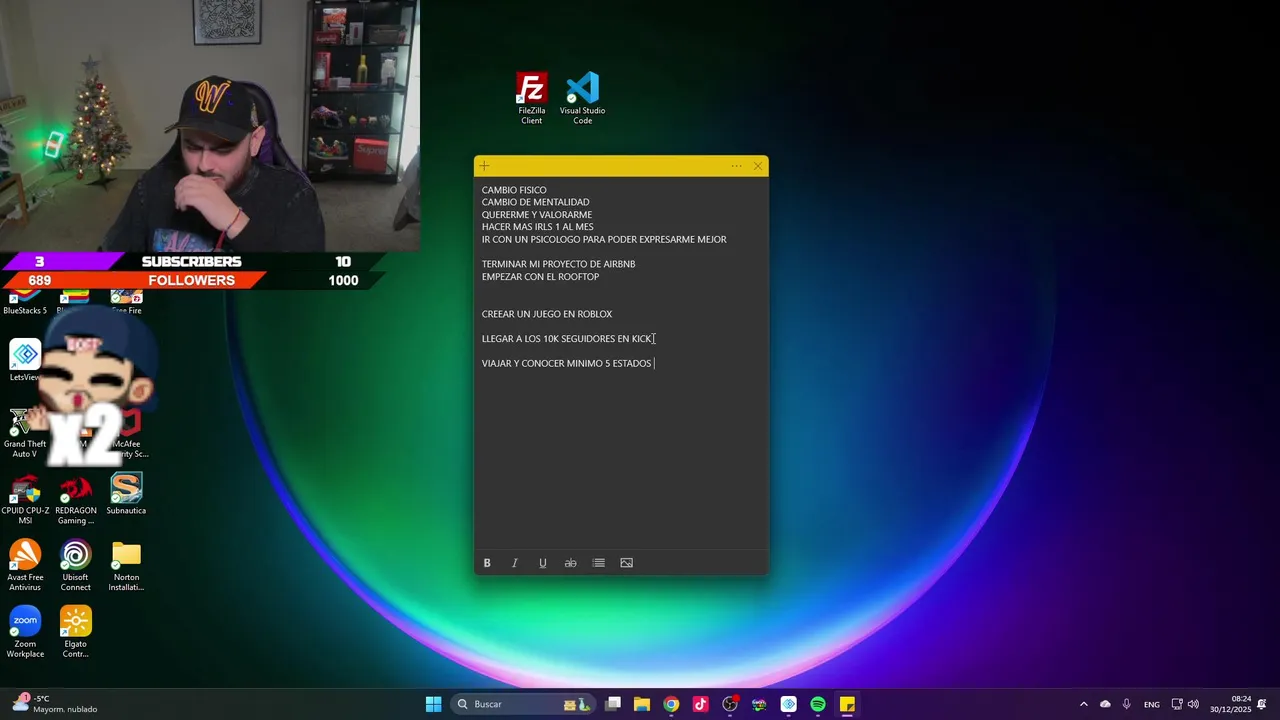Toggle underline formatting in sticky note

tap(543, 563)
